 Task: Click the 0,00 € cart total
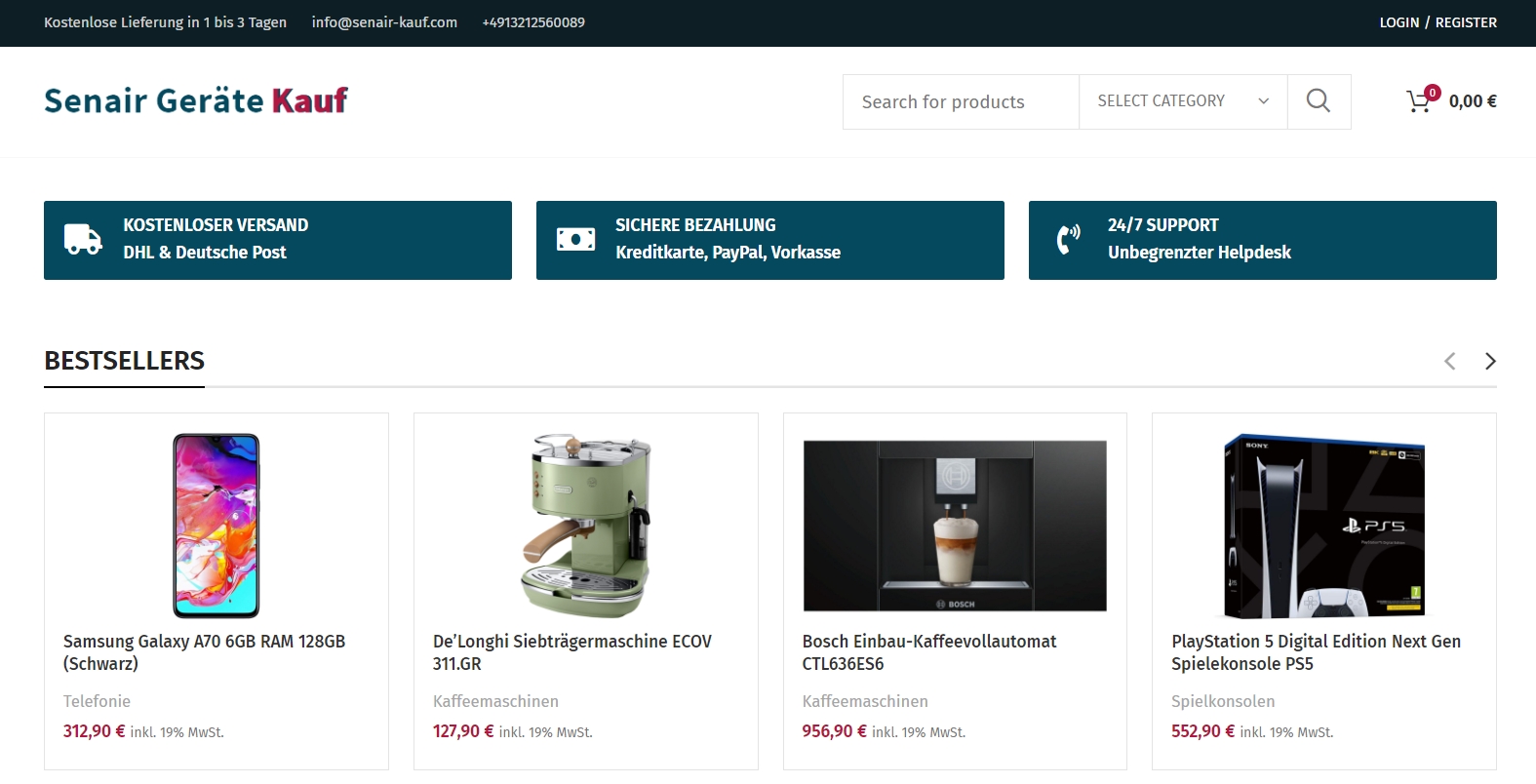pos(1473,101)
